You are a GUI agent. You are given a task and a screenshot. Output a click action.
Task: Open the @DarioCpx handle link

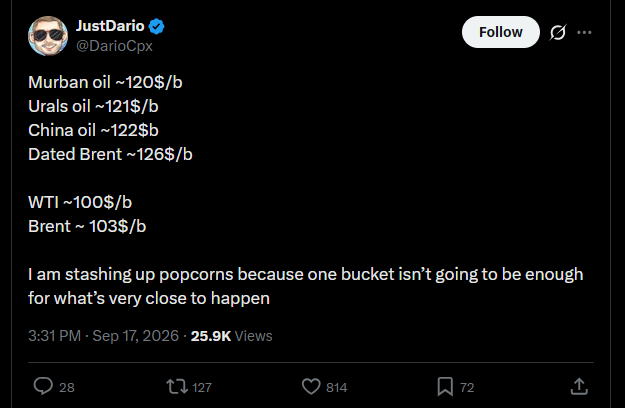114,46
